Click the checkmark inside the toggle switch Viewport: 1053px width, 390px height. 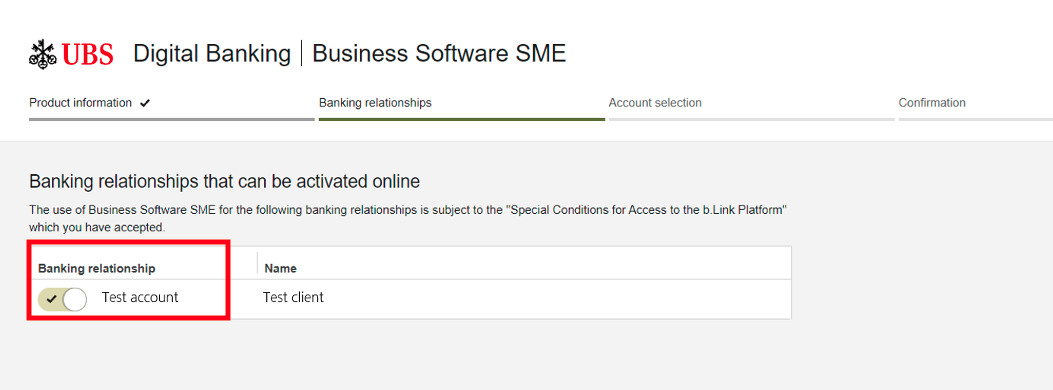pyautogui.click(x=51, y=299)
